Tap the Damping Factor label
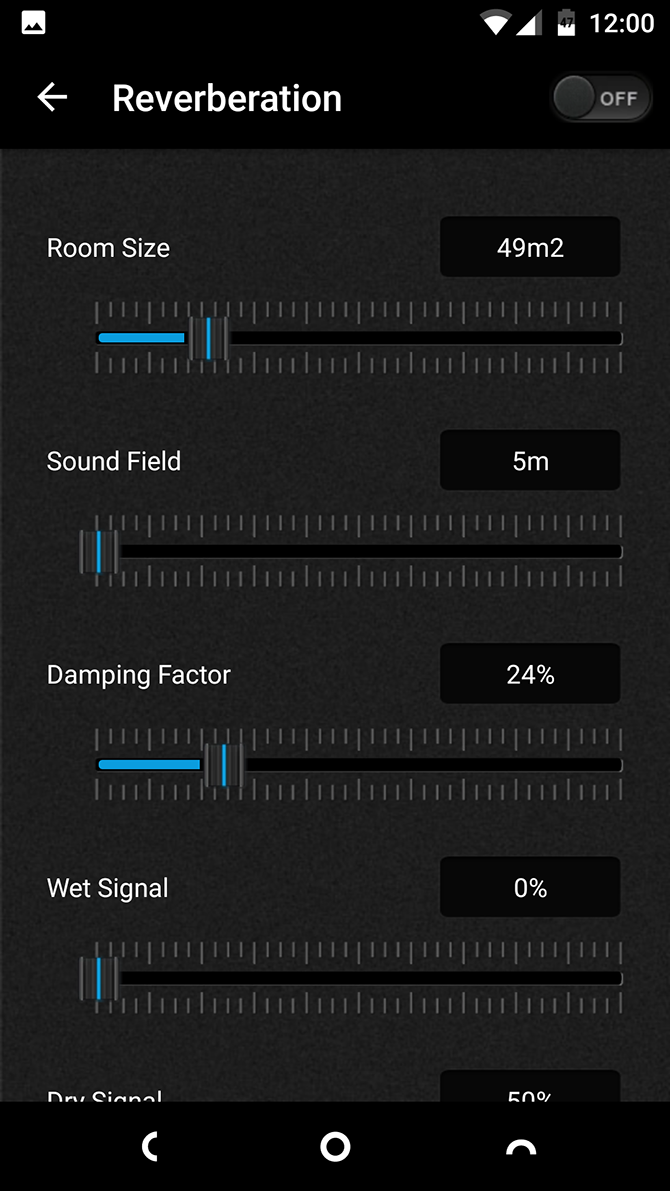670x1191 pixels. [x=139, y=675]
